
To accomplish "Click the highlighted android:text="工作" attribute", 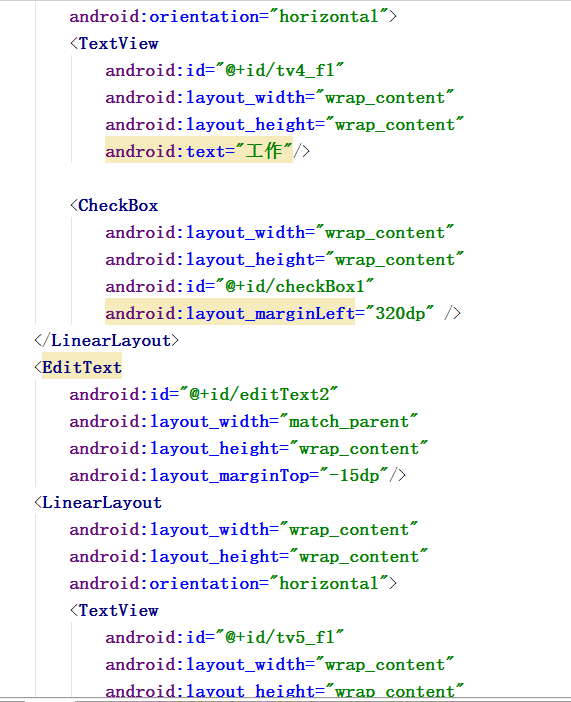I will (x=199, y=151).
